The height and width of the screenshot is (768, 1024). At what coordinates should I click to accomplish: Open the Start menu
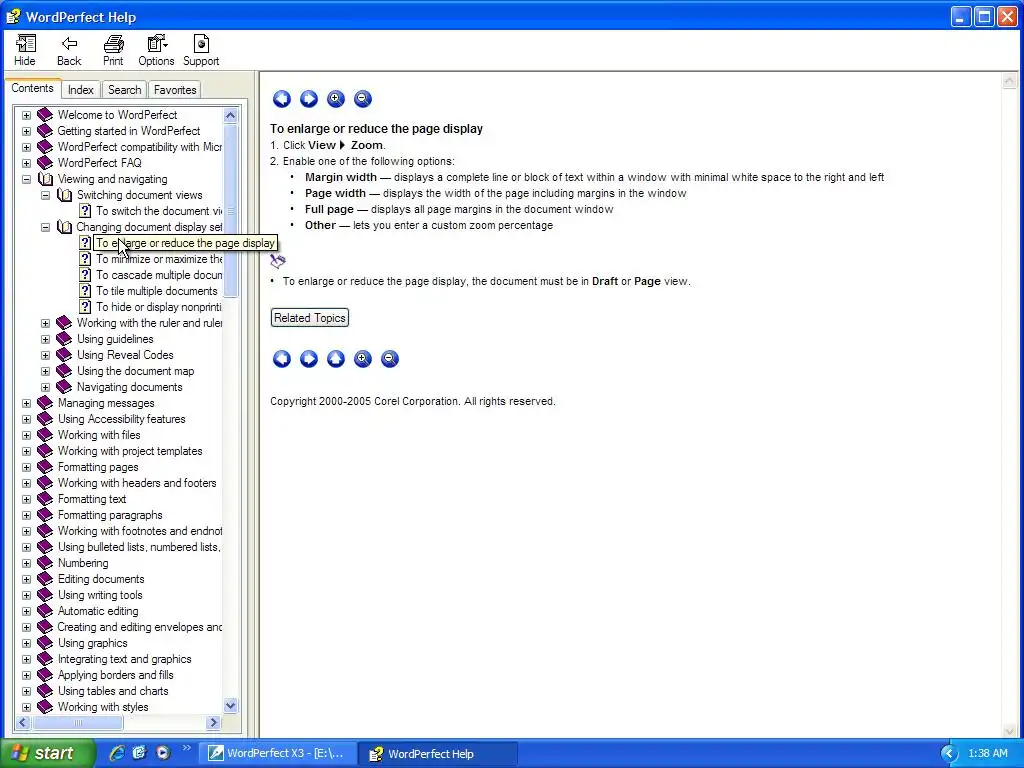46,753
